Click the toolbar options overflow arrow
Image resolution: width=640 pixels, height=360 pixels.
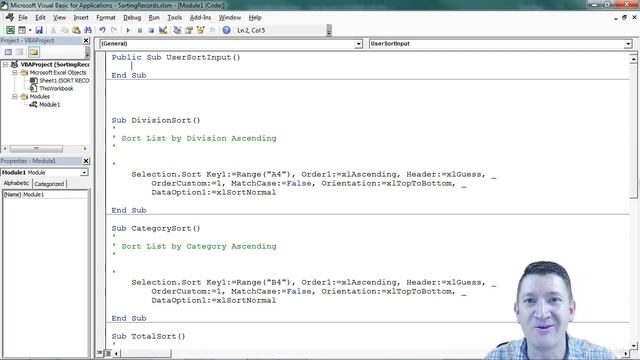click(329, 31)
